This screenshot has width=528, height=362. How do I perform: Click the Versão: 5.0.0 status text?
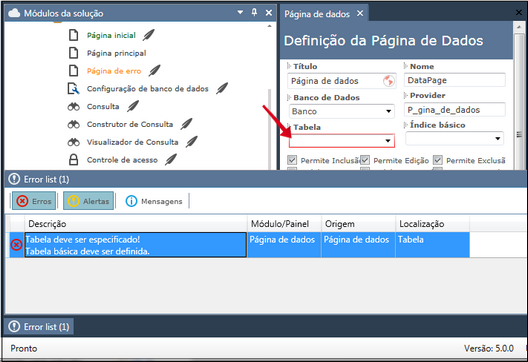489,349
